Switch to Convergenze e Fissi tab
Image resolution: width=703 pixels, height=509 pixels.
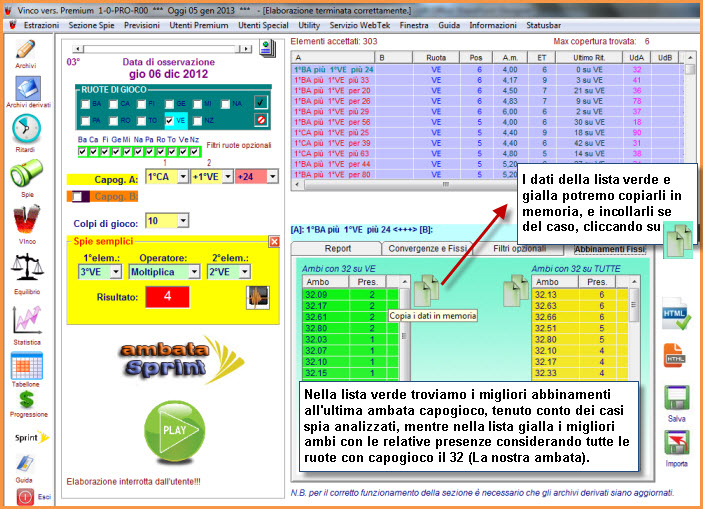[427, 248]
